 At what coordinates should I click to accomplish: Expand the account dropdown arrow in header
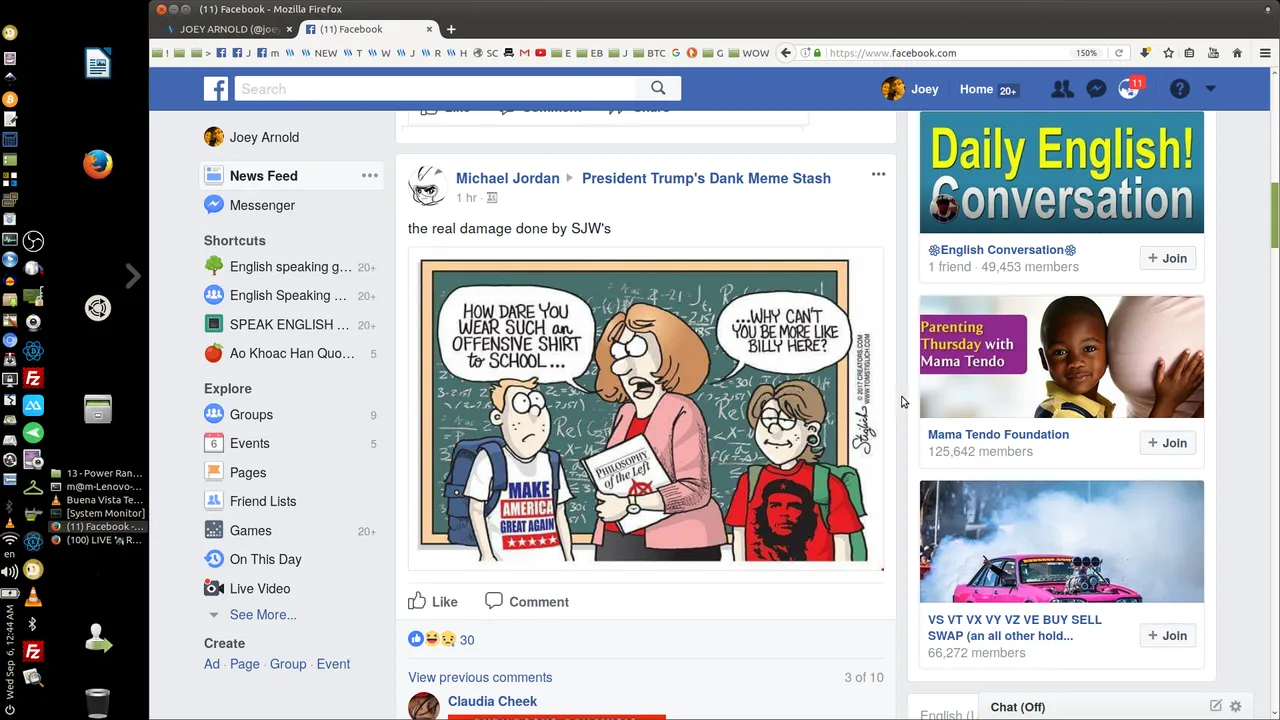[x=1210, y=89]
